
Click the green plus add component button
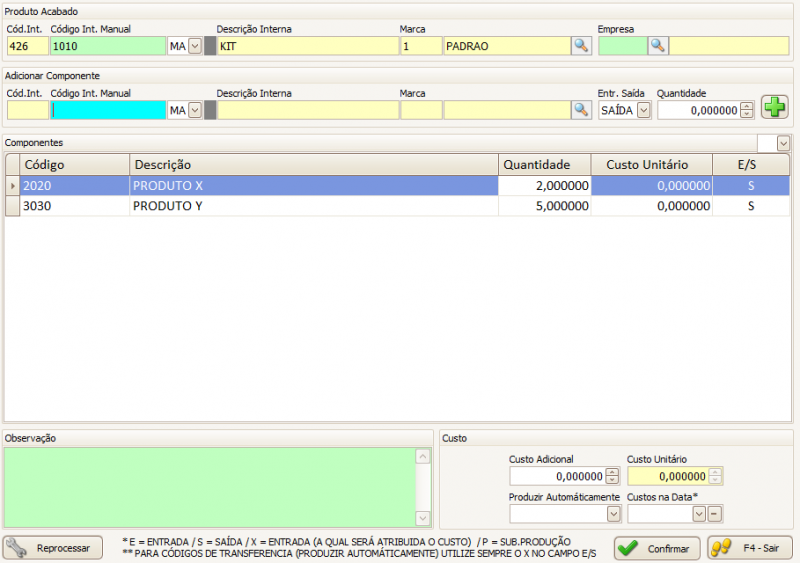point(774,108)
